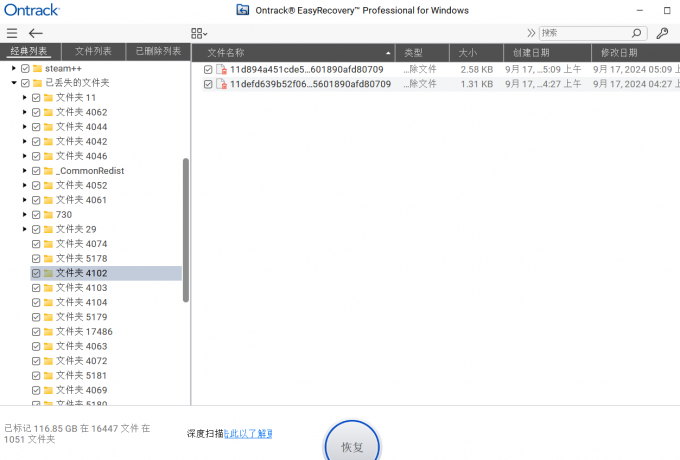The width and height of the screenshot is (680, 460).
Task: Go back with the left arrow icon
Action: [x=36, y=33]
